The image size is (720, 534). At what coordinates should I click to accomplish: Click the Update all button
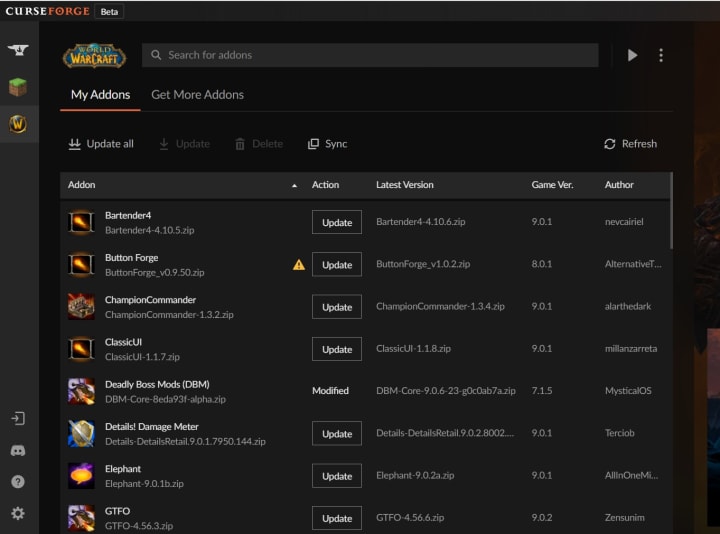click(x=101, y=144)
